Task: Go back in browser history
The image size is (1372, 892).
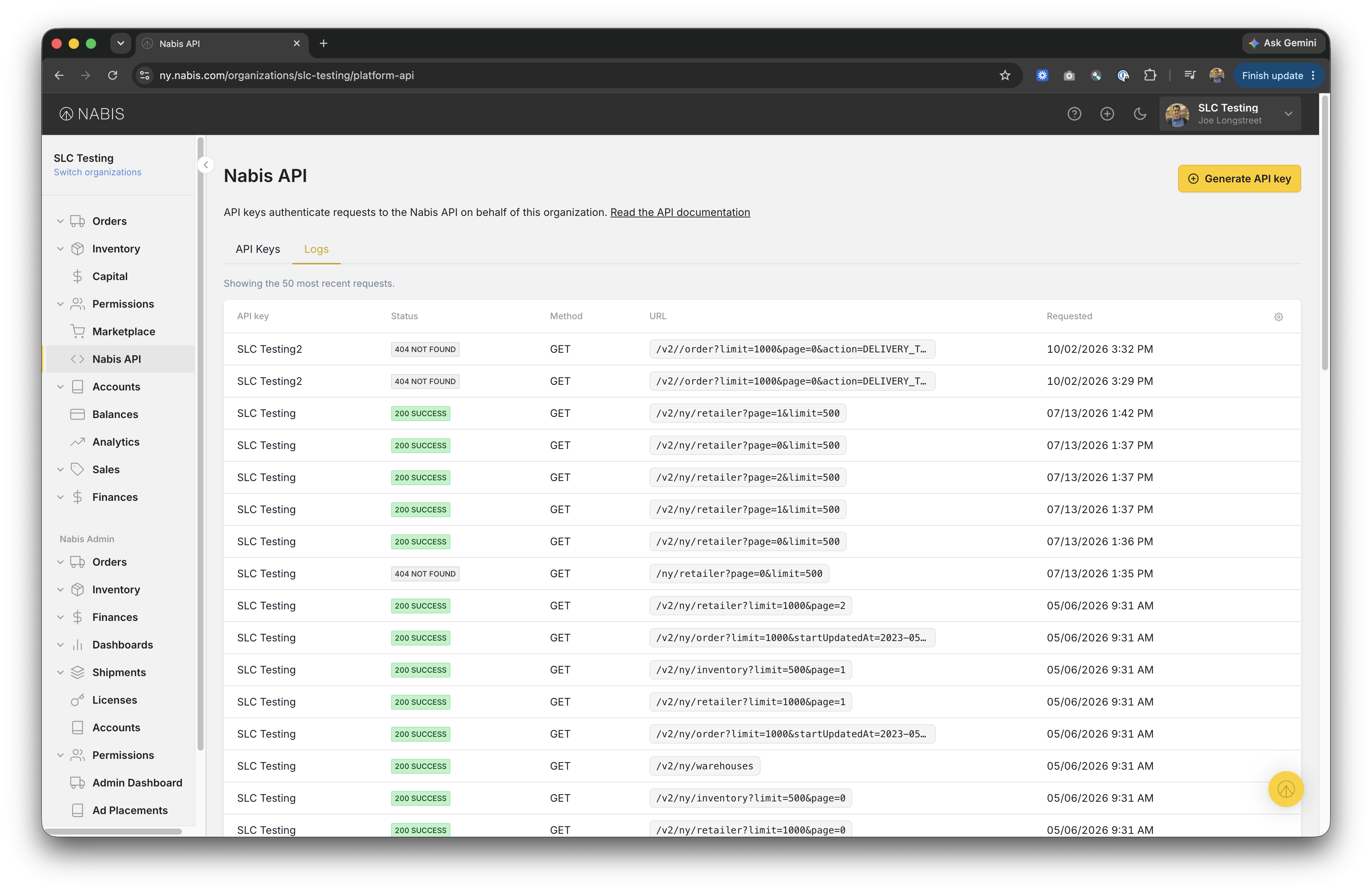Action: click(x=59, y=76)
